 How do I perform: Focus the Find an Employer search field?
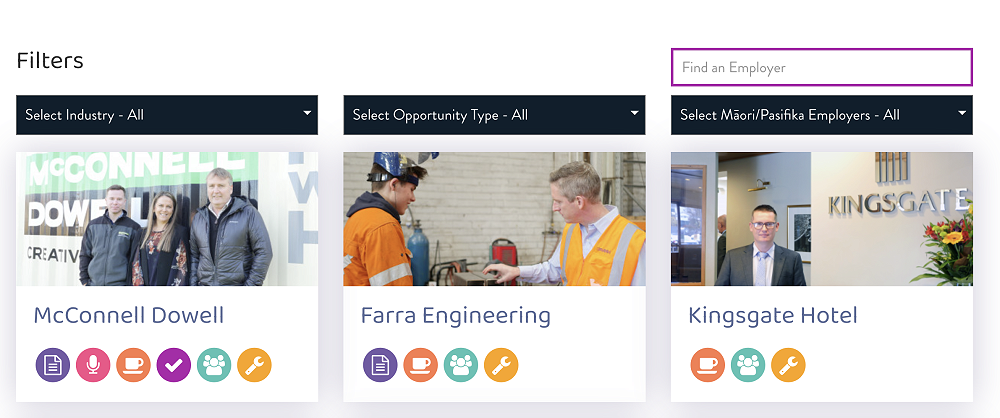821,68
